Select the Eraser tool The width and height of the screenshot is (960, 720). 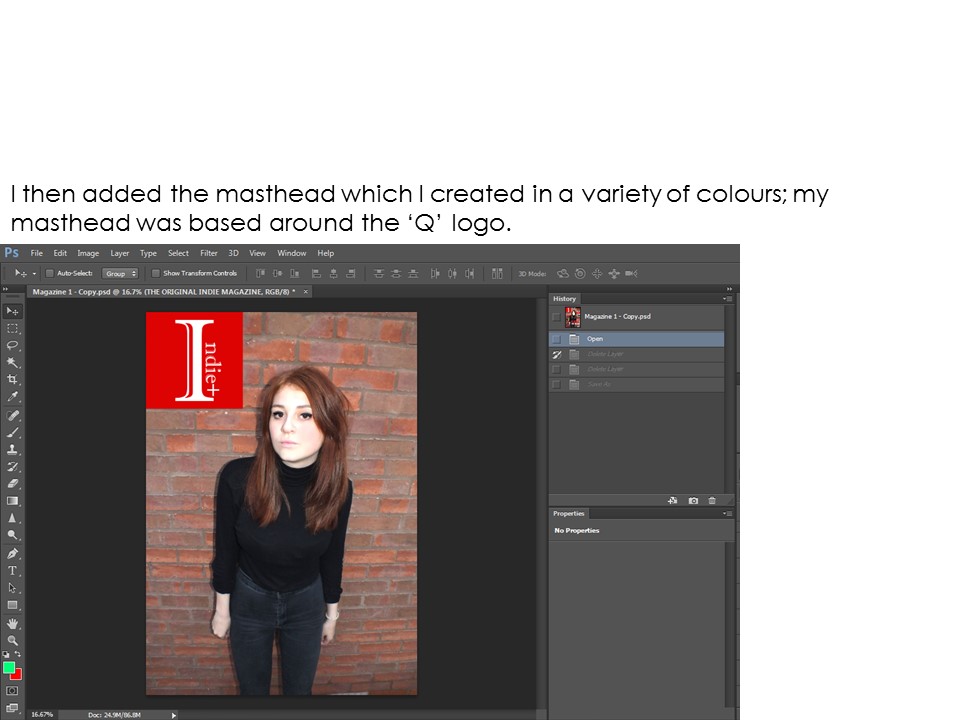12,484
